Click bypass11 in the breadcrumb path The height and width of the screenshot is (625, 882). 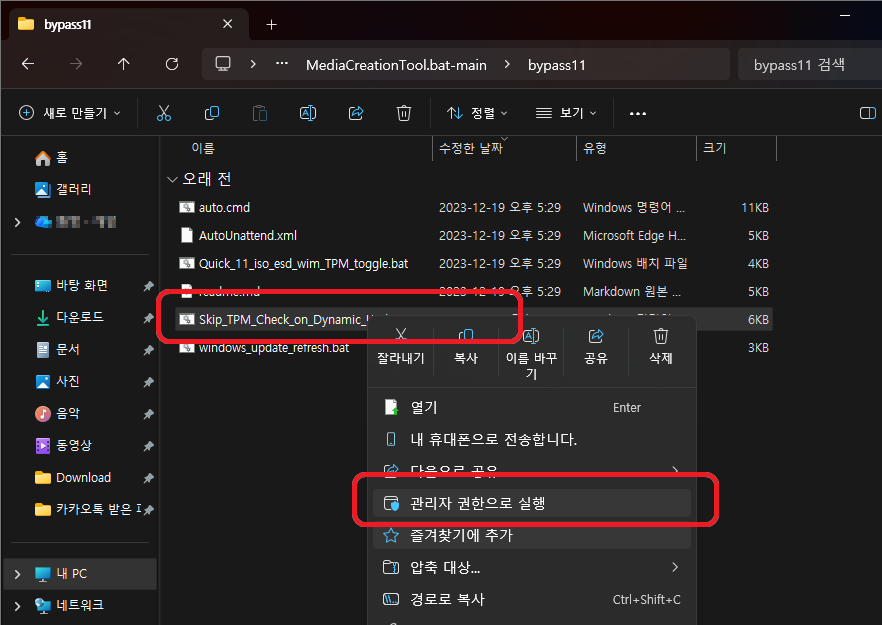coord(556,65)
